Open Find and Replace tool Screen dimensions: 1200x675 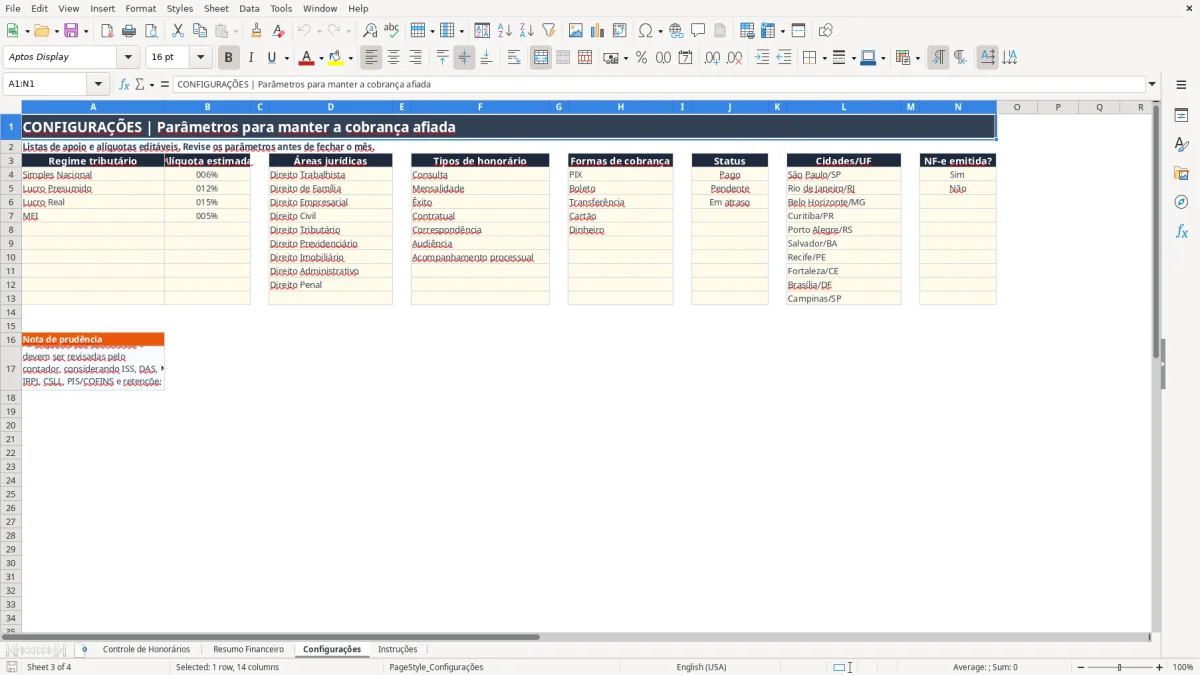(x=370, y=31)
